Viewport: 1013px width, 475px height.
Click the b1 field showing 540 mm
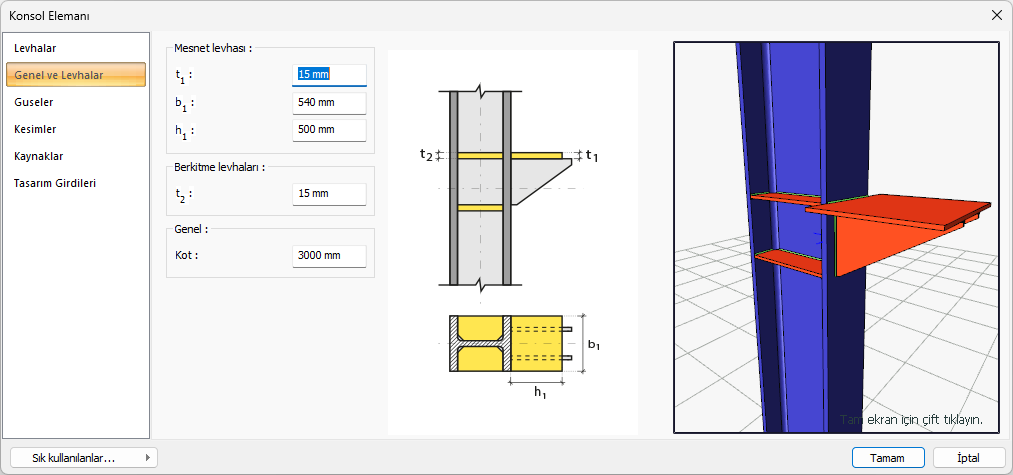coord(329,103)
